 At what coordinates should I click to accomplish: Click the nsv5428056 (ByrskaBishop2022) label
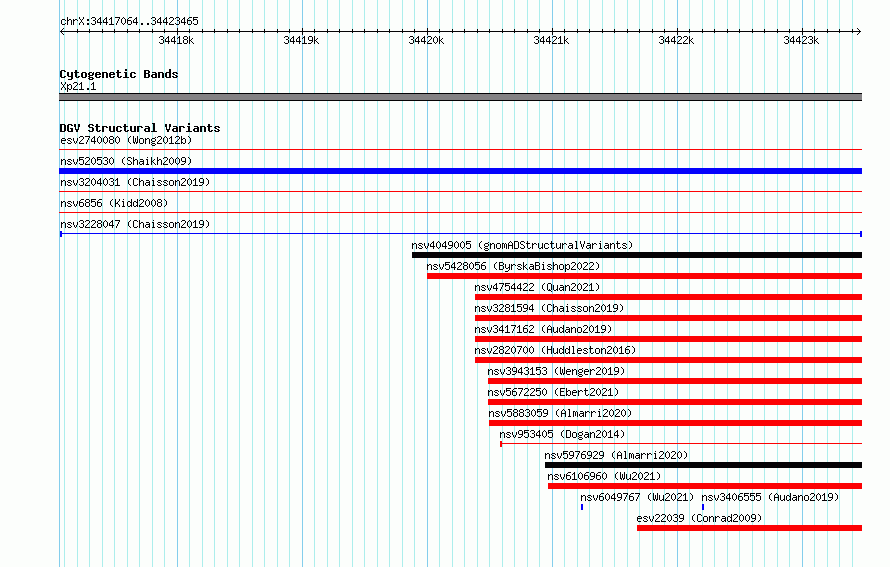click(x=513, y=266)
